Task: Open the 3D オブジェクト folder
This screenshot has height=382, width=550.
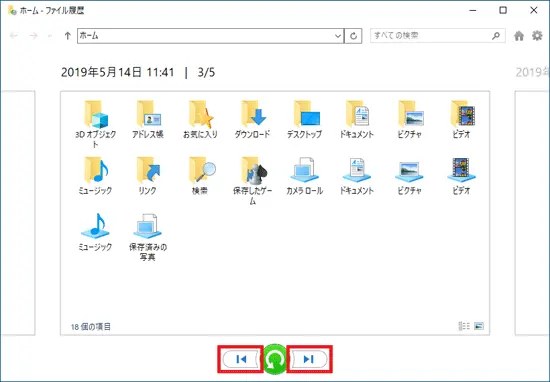Action: 95,124
